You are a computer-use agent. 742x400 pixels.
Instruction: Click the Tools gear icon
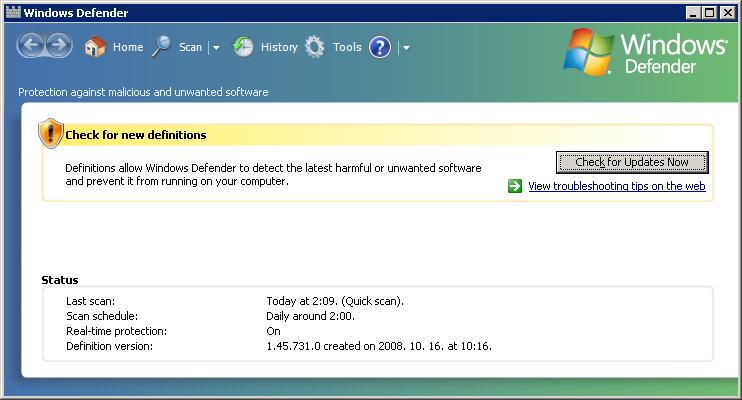315,47
